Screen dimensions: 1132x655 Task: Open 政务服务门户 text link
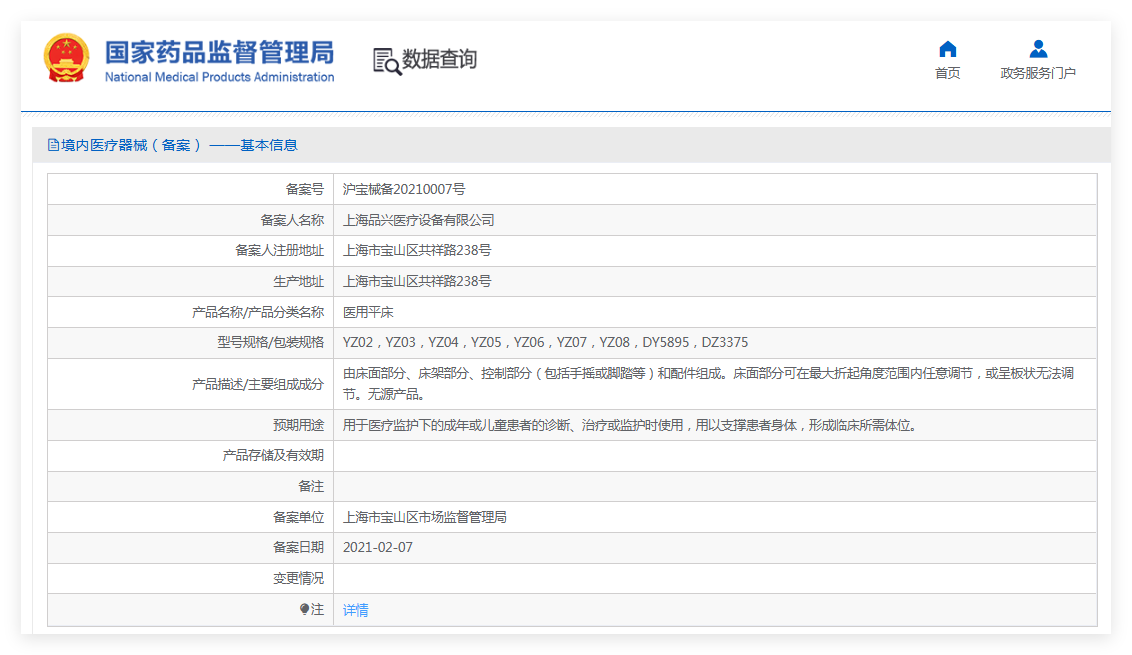tap(1038, 73)
